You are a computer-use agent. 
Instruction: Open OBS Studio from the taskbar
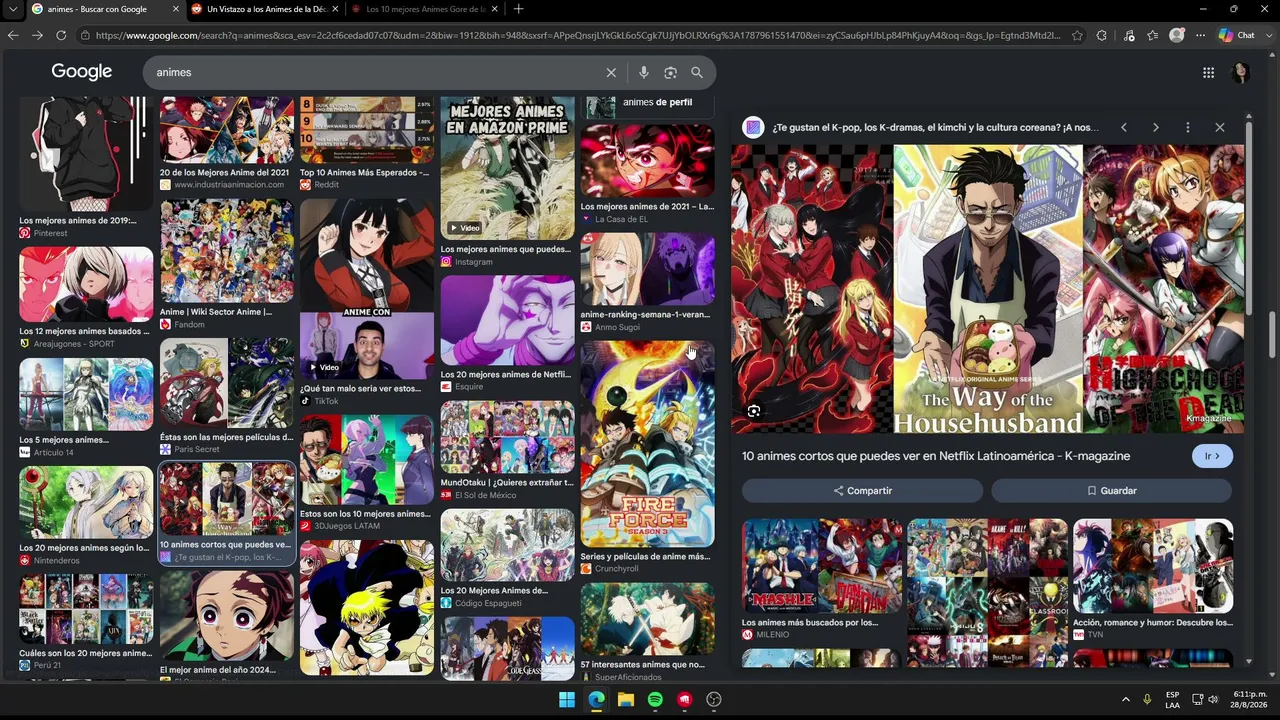pos(714,699)
